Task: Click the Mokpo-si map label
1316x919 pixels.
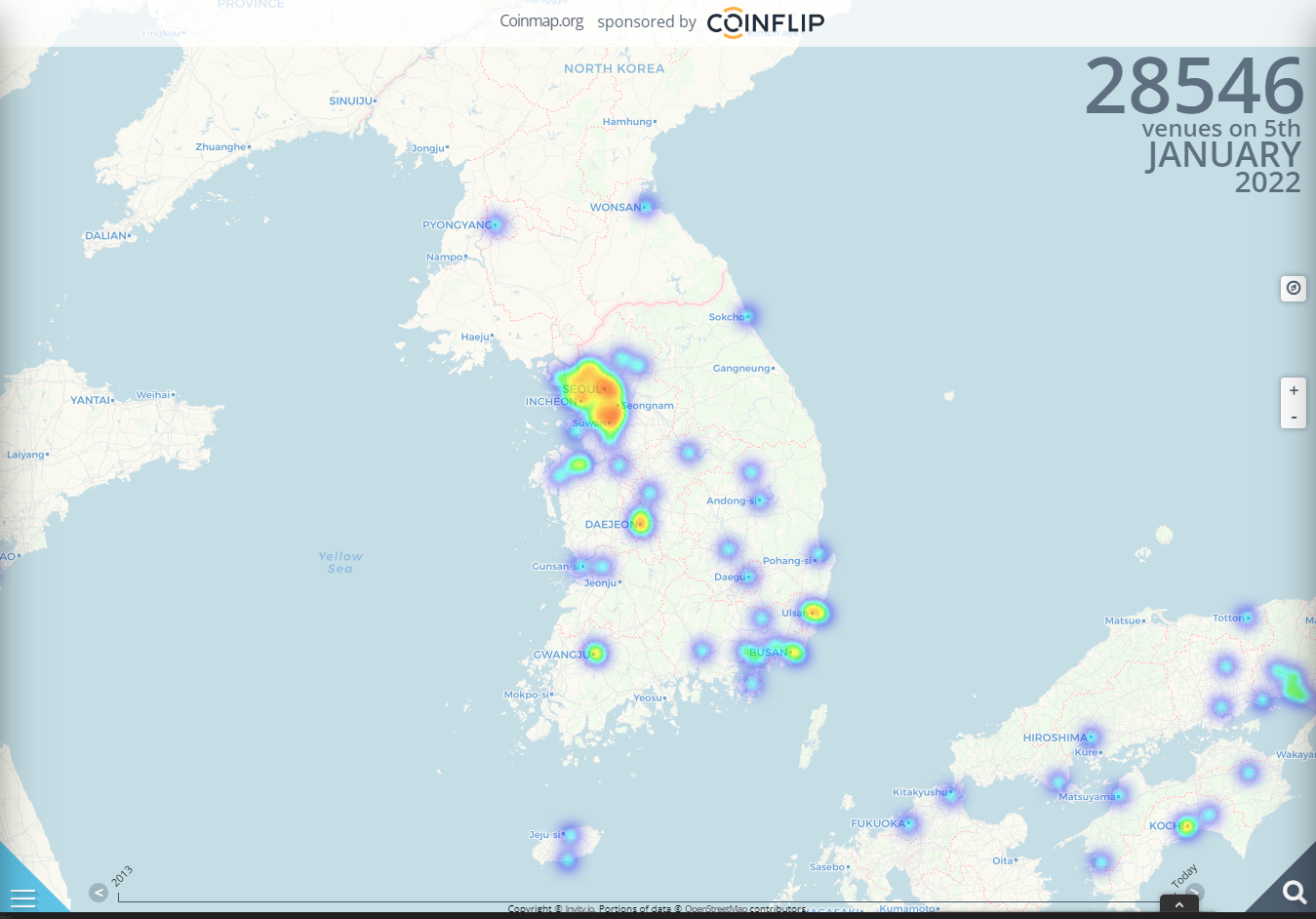Action: coord(527,695)
